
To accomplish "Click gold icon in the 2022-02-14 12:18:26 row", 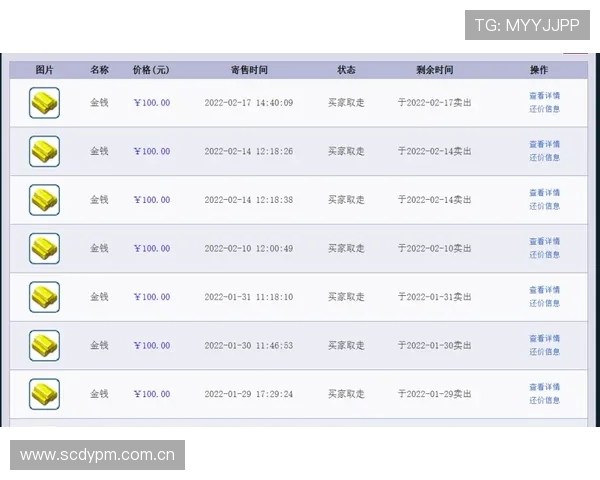I will [44, 151].
